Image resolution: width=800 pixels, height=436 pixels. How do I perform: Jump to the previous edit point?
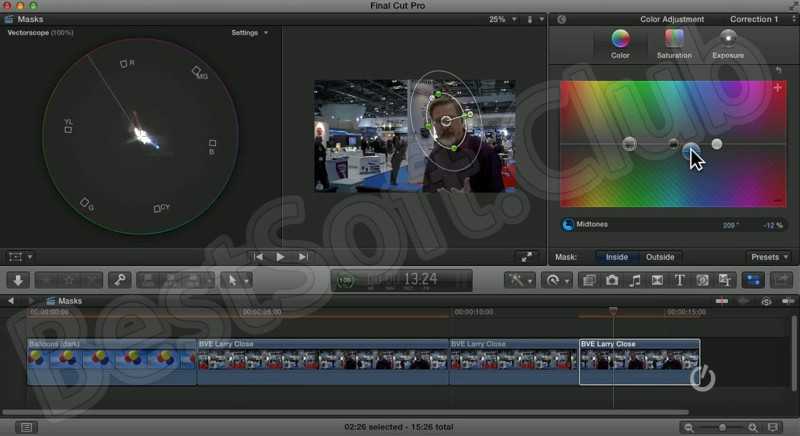click(x=259, y=257)
